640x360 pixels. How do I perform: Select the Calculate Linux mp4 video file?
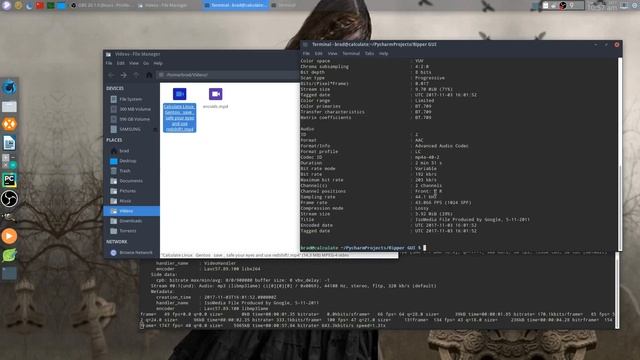[x=180, y=109]
